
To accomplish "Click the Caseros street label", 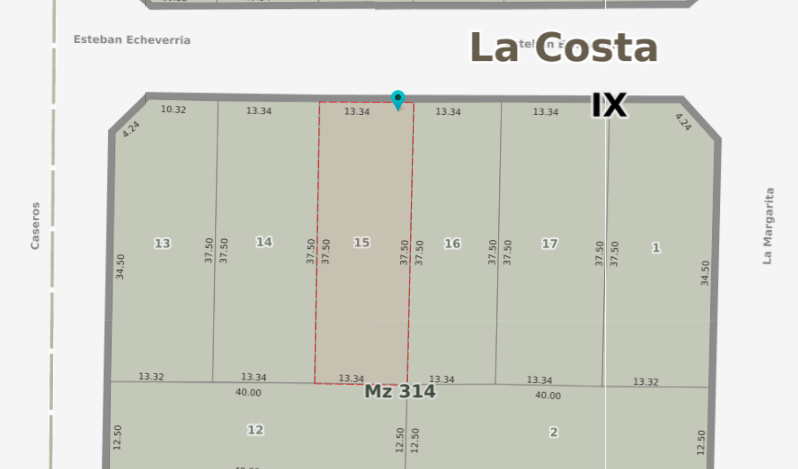I will tap(36, 226).
